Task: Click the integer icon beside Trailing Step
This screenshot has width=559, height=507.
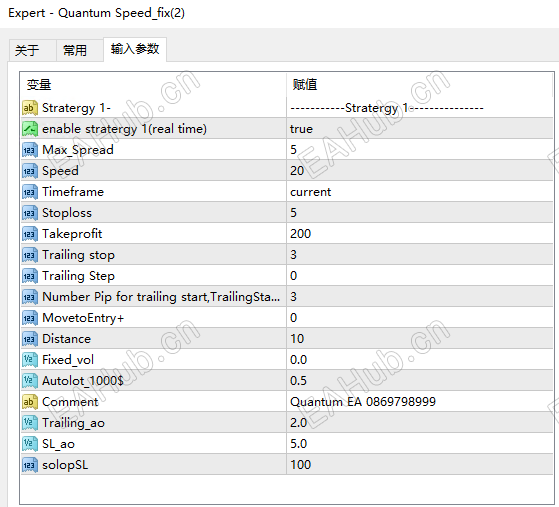Action: click(x=30, y=276)
